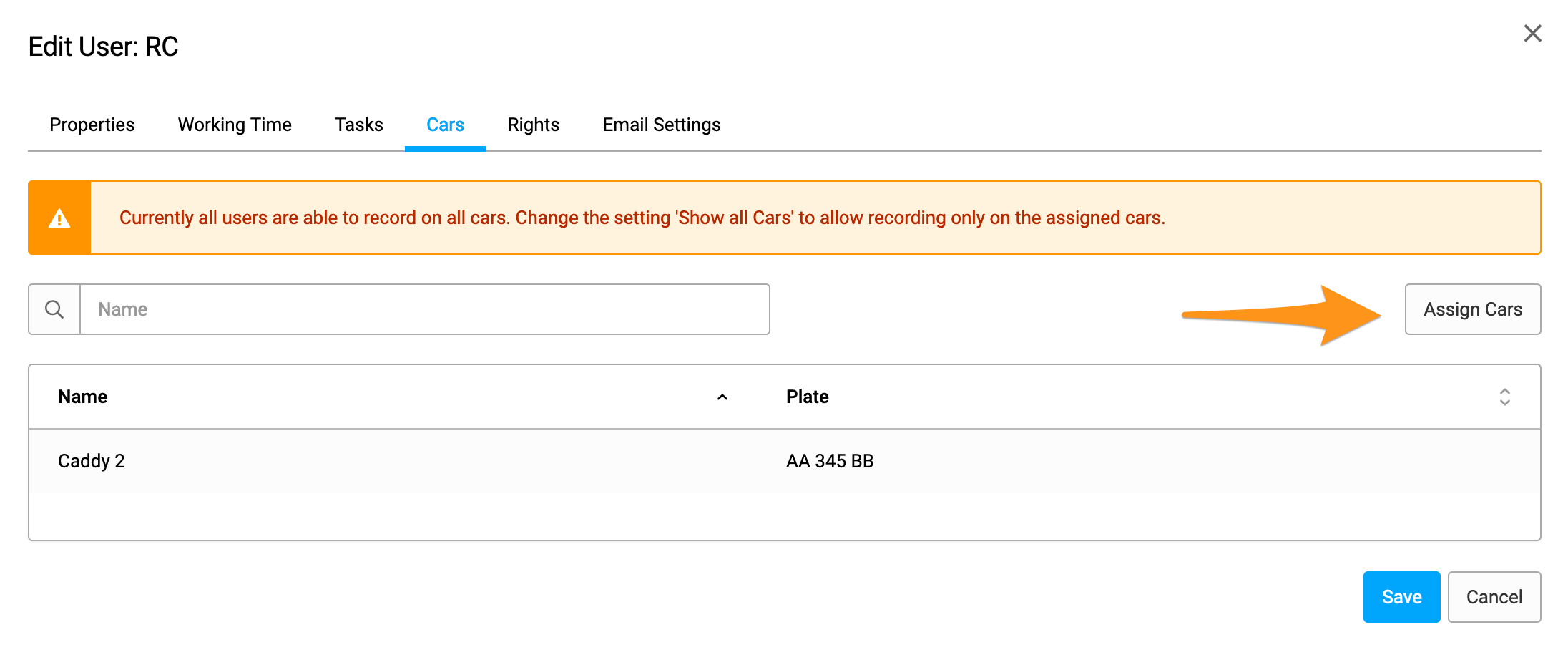Click the orange warning triangle icon

(x=59, y=218)
